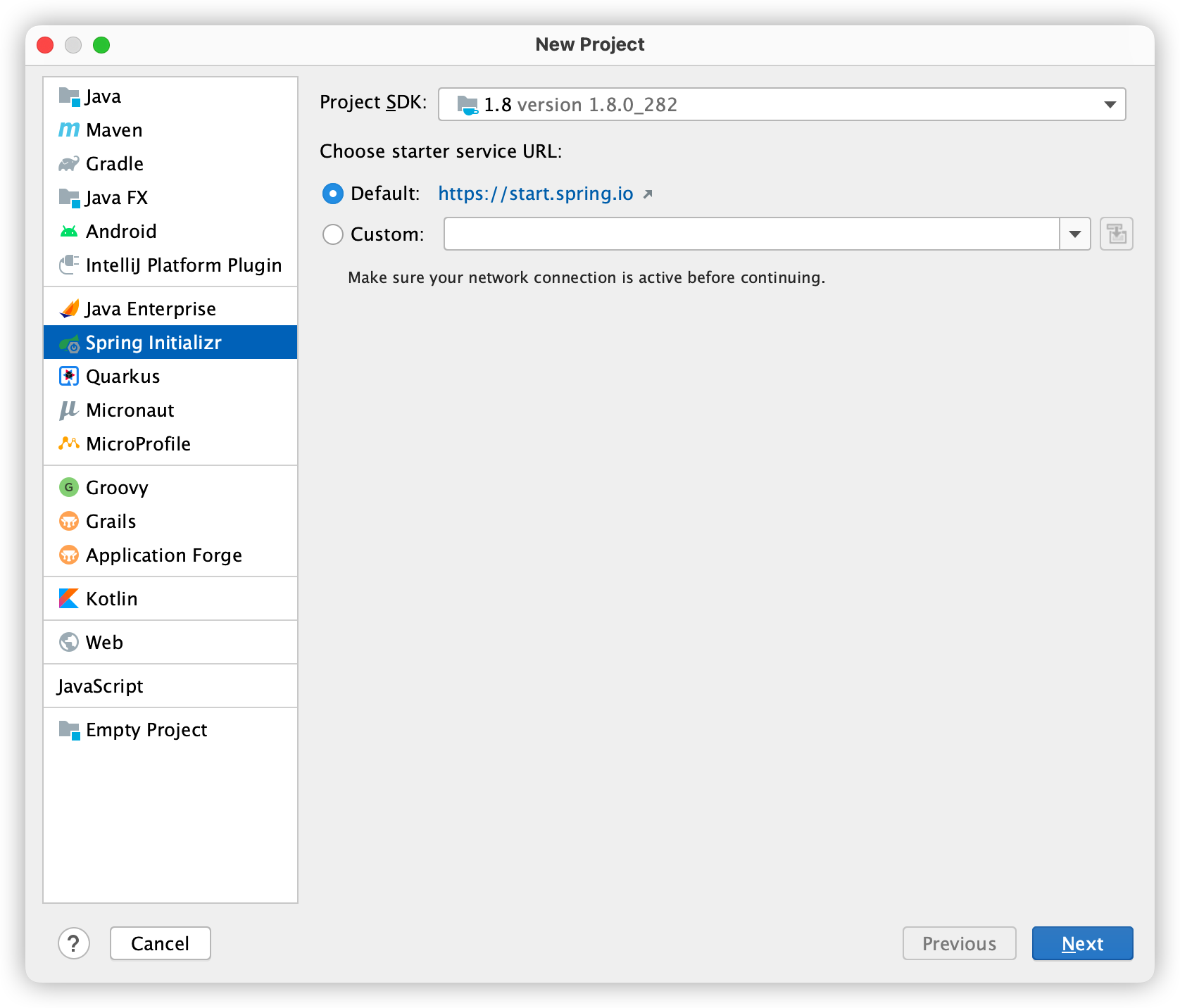Select Micronaut text in the list
This screenshot has width=1180, height=1008.
tap(130, 410)
